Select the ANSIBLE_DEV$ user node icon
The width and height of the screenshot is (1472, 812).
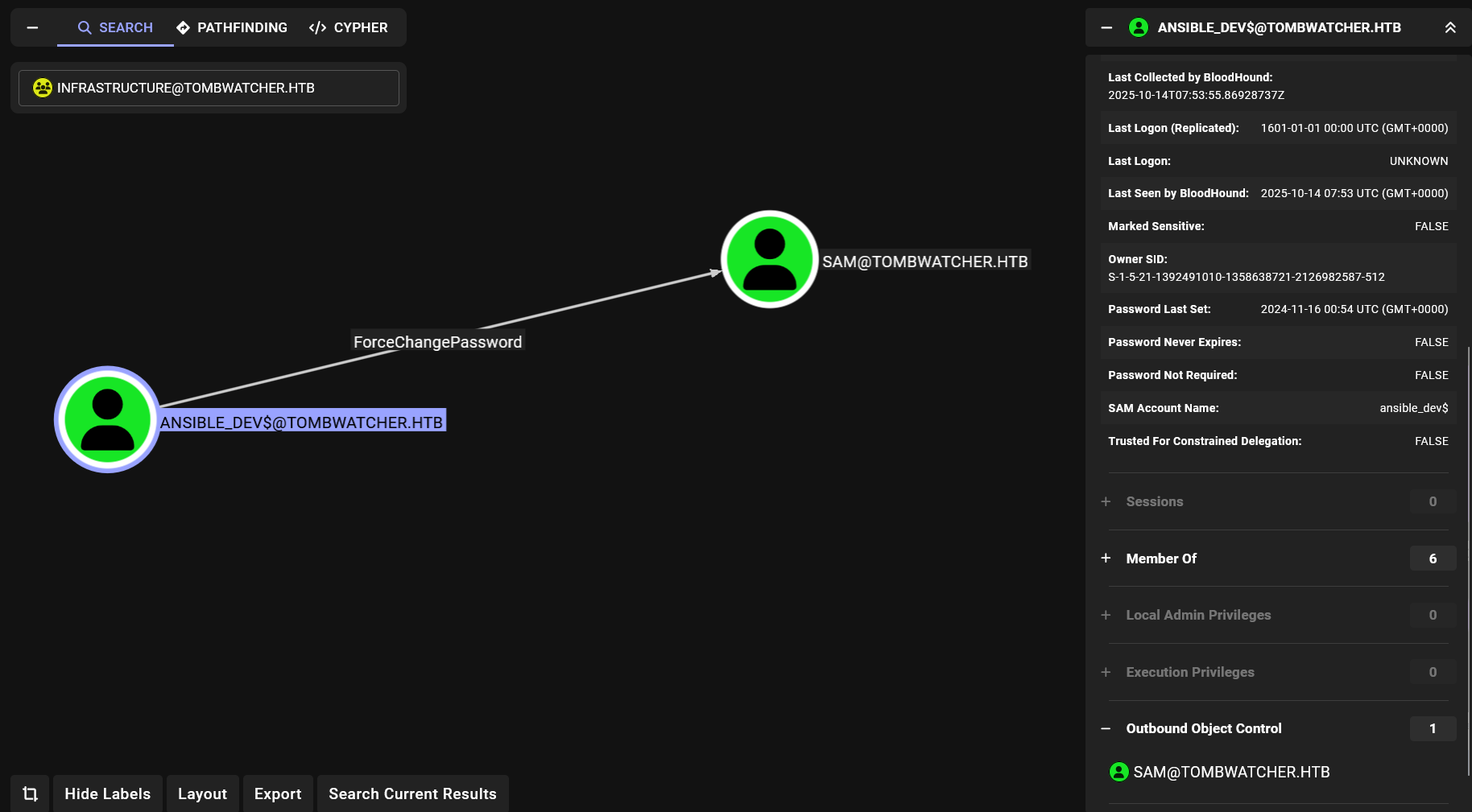point(107,419)
